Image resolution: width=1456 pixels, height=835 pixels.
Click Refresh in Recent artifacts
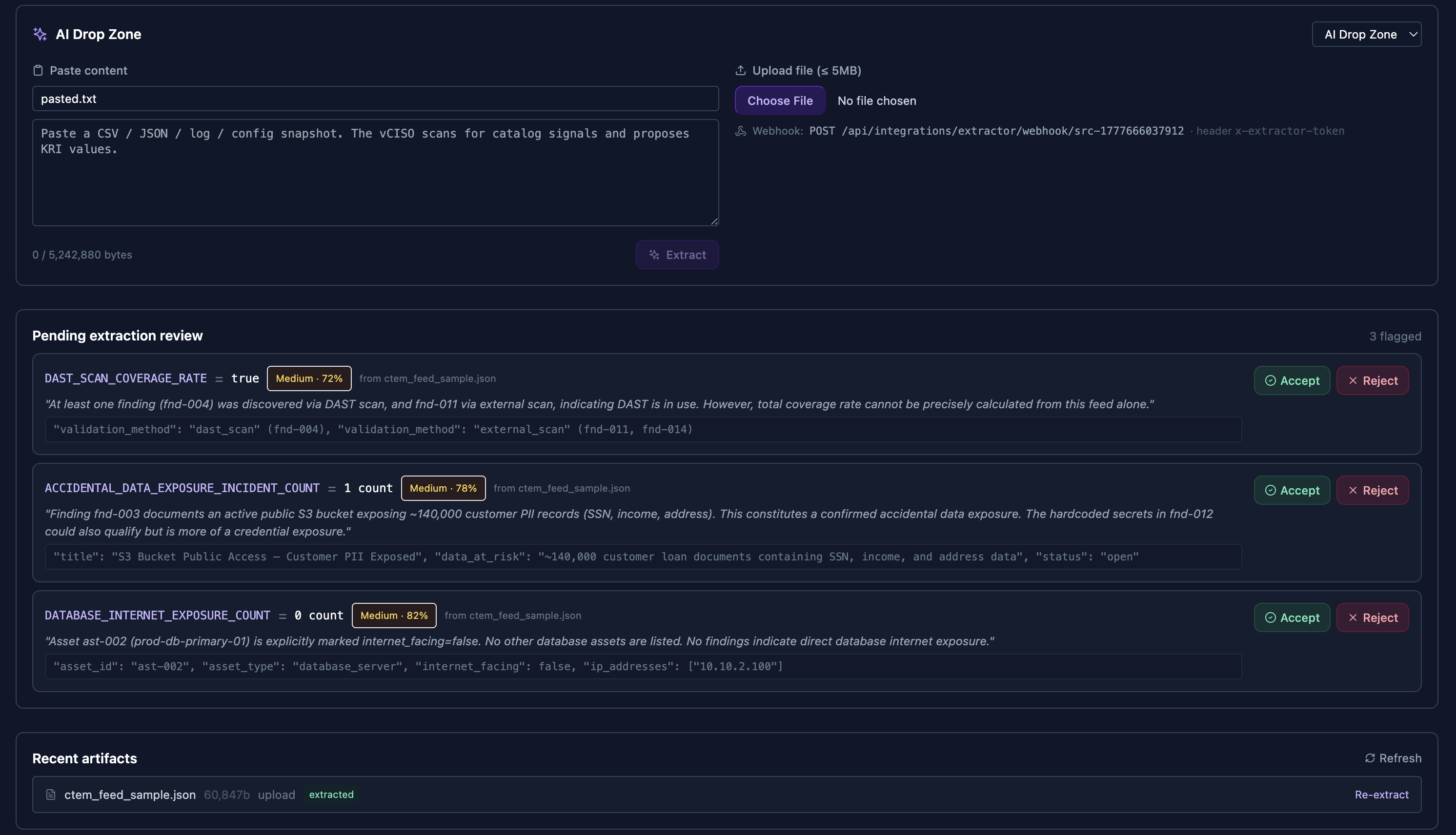pyautogui.click(x=1393, y=758)
